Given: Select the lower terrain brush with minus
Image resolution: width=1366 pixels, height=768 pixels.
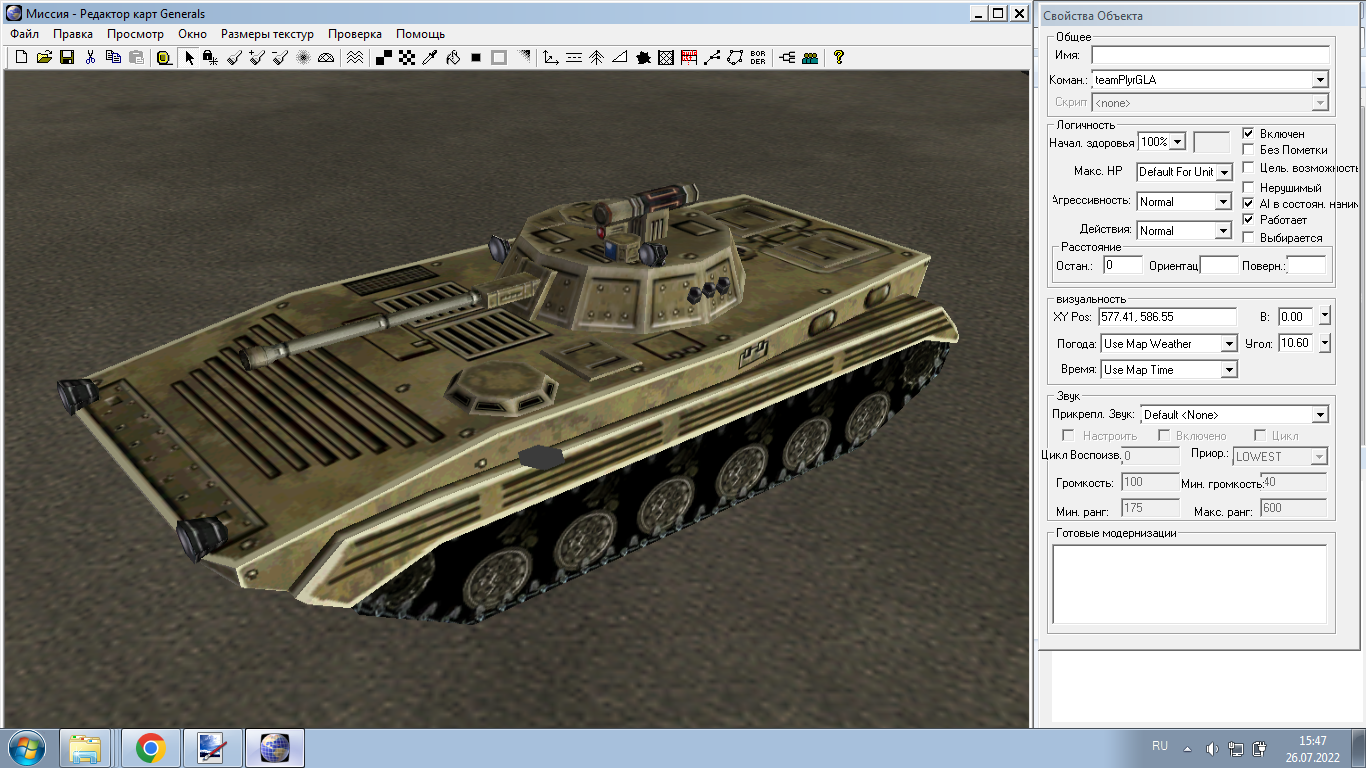Looking at the screenshot, I should (280, 57).
